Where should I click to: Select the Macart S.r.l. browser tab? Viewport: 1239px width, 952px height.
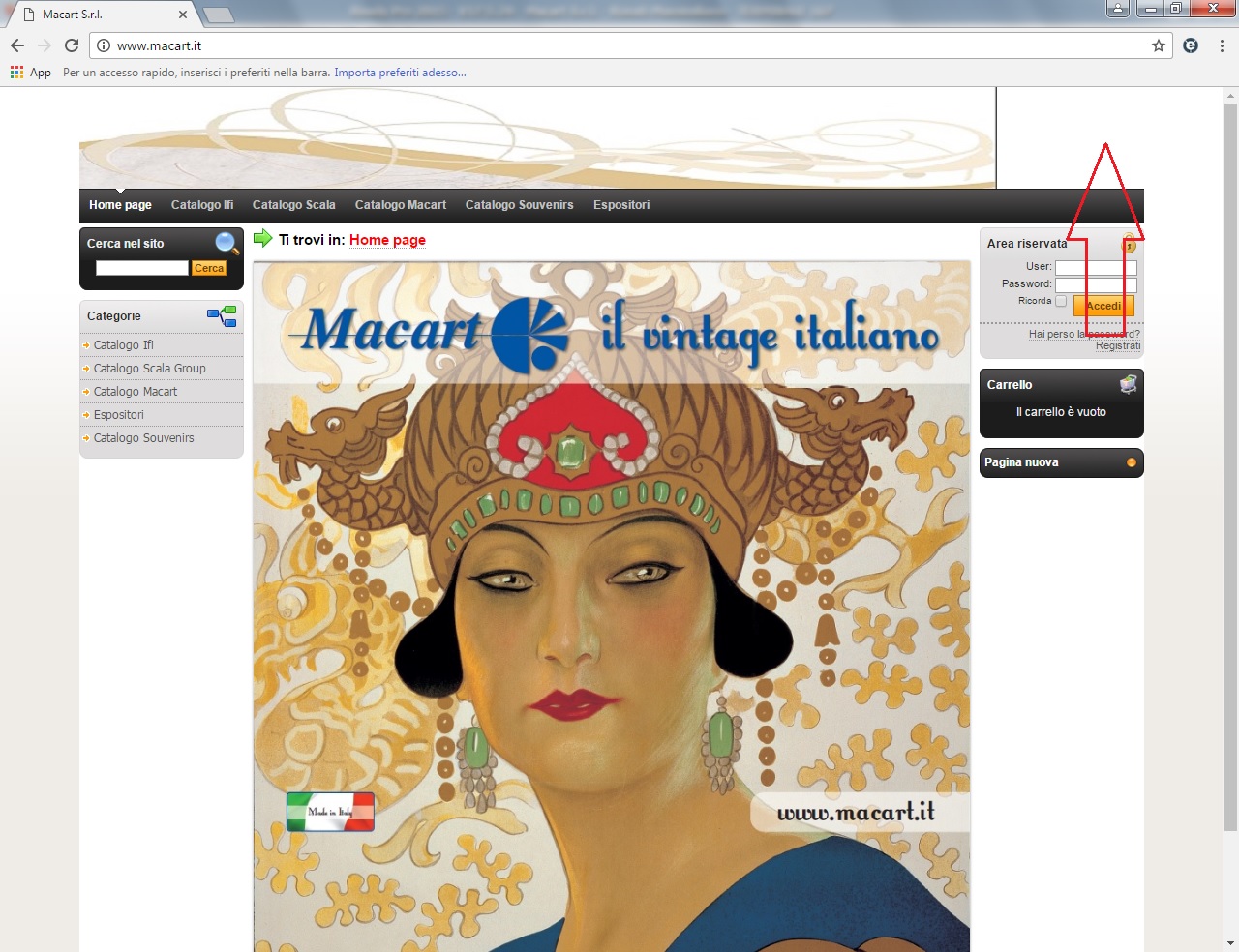[x=103, y=15]
